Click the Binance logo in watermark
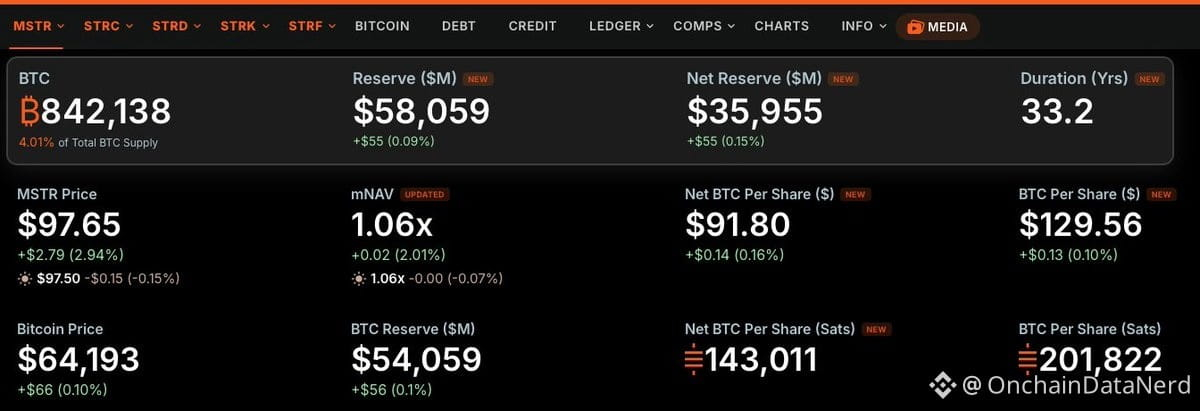 tap(941, 385)
